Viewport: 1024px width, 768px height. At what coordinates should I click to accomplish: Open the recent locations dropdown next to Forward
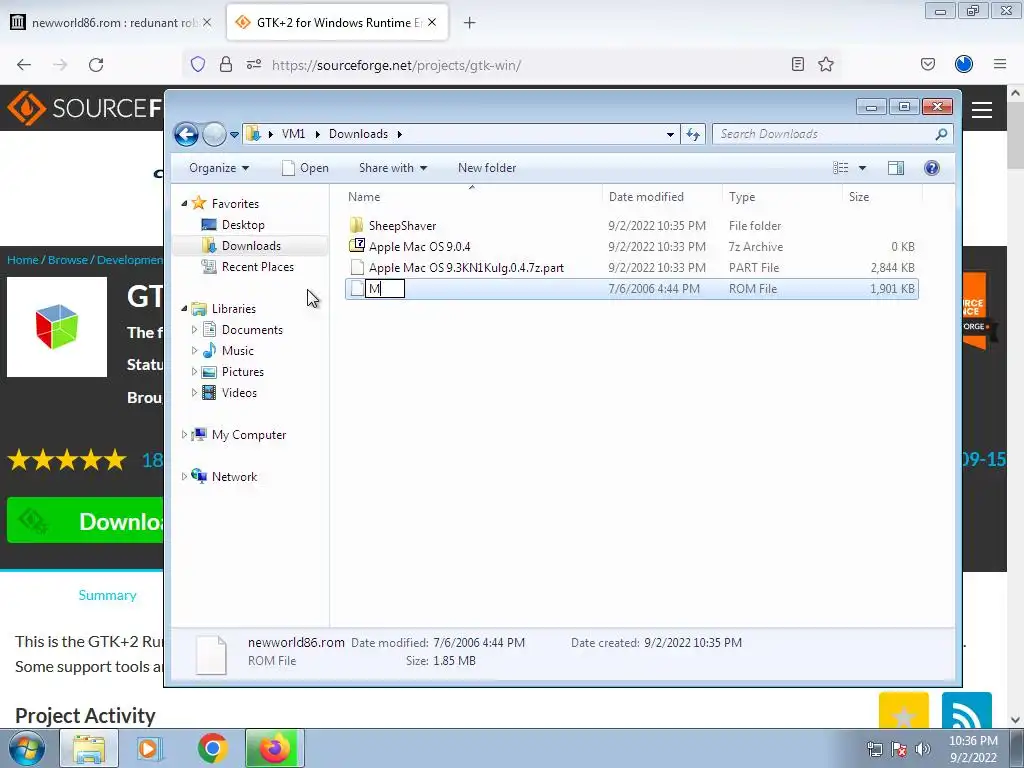click(x=234, y=135)
